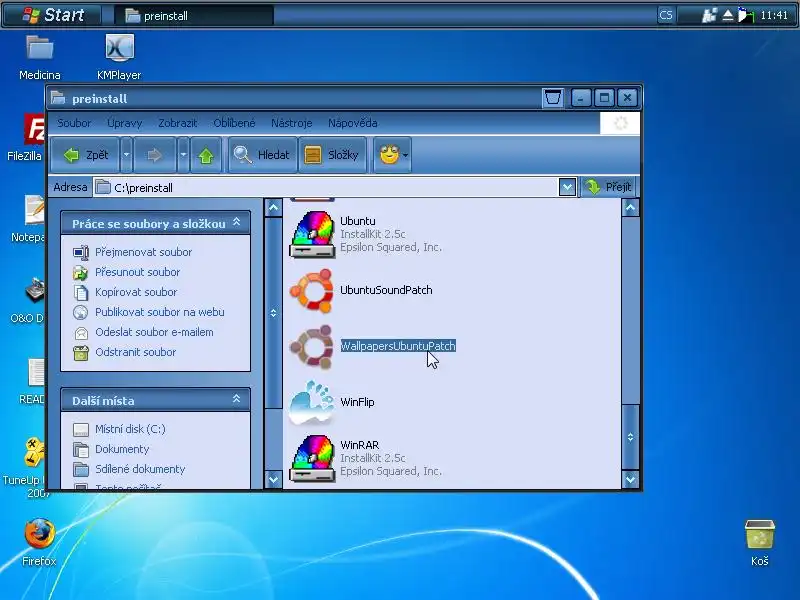Open the Soubor menu
This screenshot has height=600, width=800.
point(74,123)
